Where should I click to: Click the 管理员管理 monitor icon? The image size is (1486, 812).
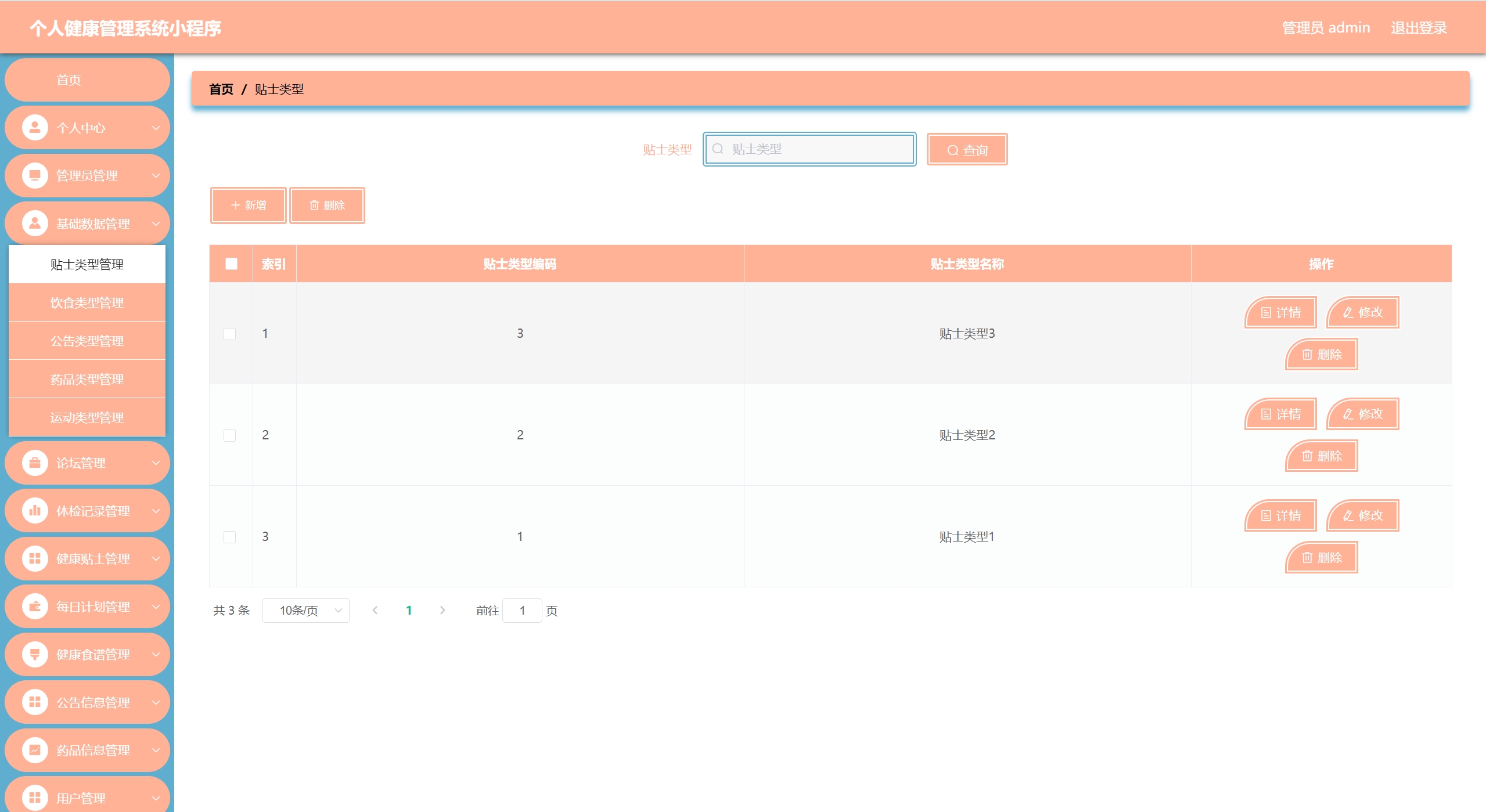(x=35, y=175)
